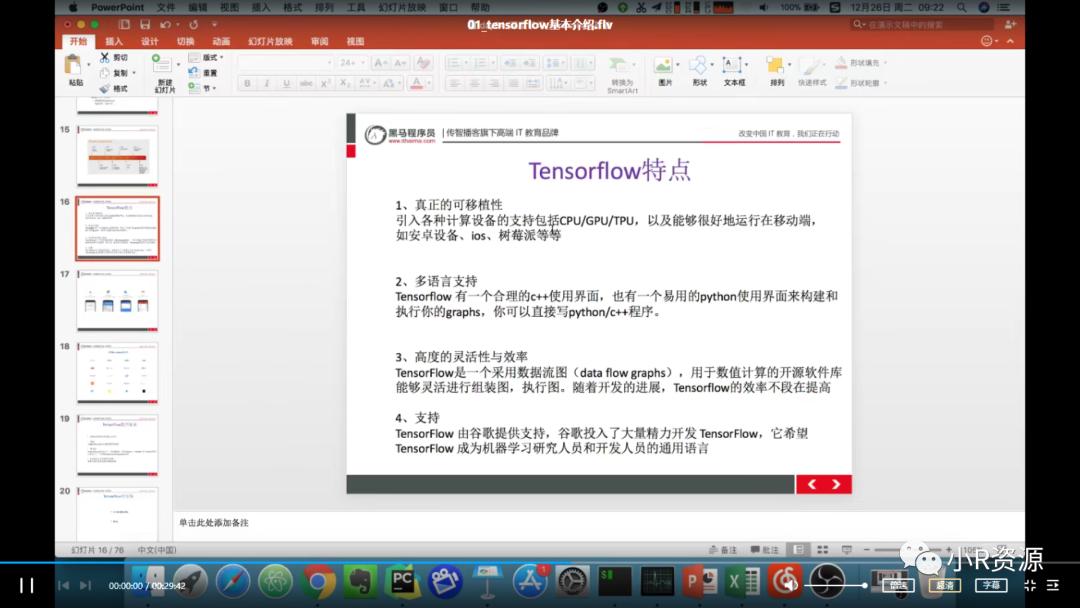Click the slide sorter view icon
The height and width of the screenshot is (608, 1080).
pyautogui.click(x=822, y=550)
